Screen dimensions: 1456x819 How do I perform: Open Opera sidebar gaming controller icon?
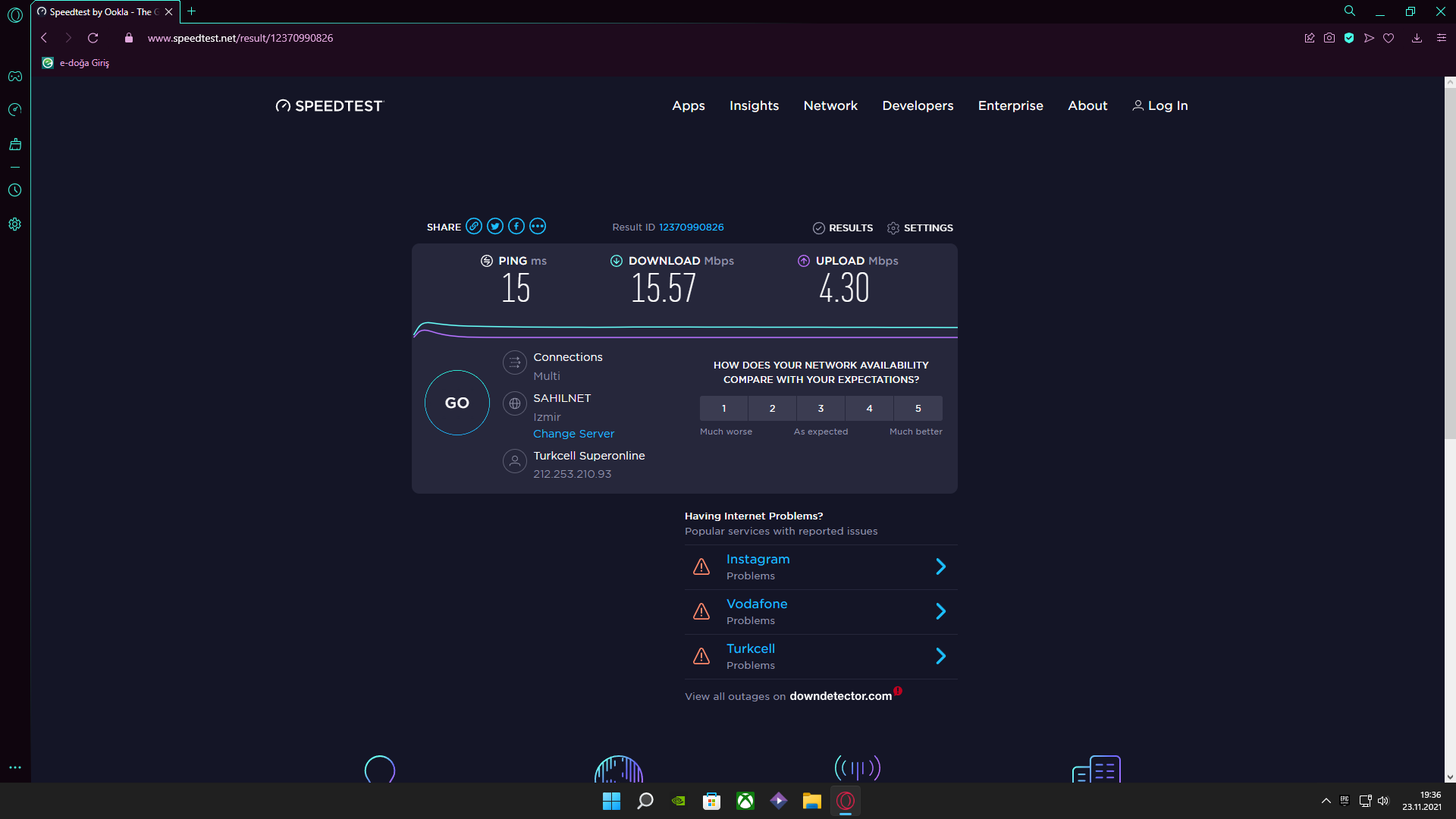pos(15,77)
